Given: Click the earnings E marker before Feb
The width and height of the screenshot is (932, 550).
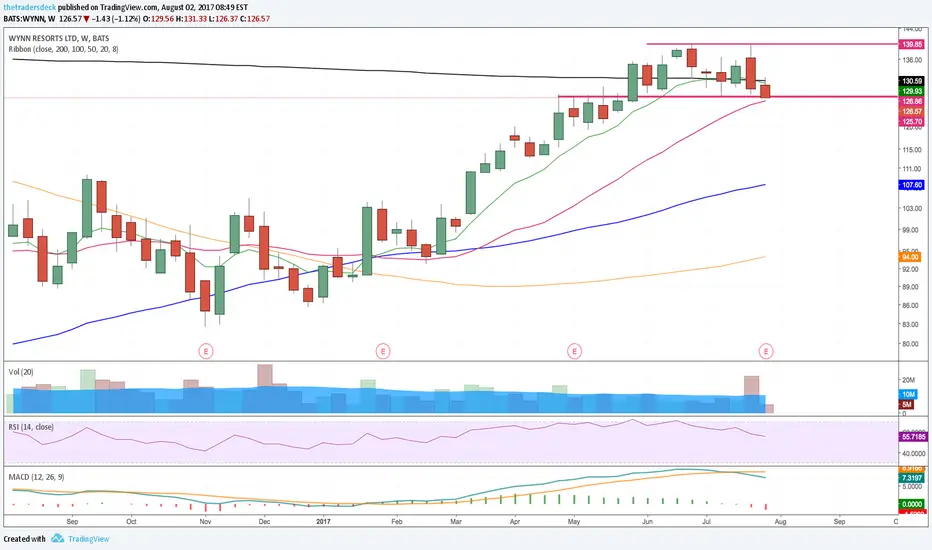Looking at the screenshot, I should pos(383,351).
